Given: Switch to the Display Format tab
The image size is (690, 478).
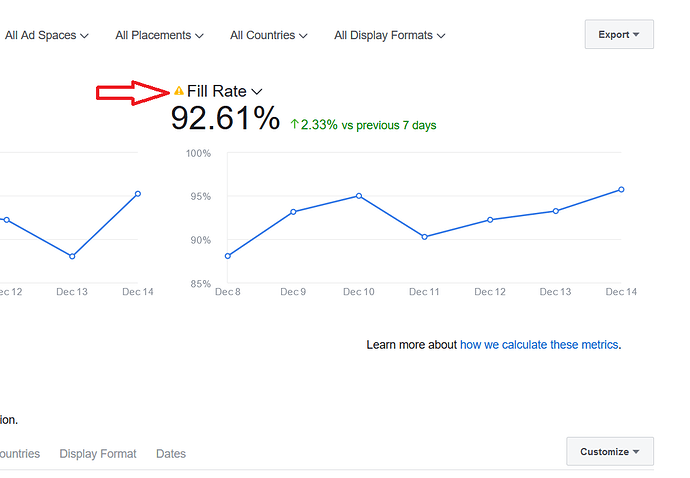Looking at the screenshot, I should click(x=98, y=454).
